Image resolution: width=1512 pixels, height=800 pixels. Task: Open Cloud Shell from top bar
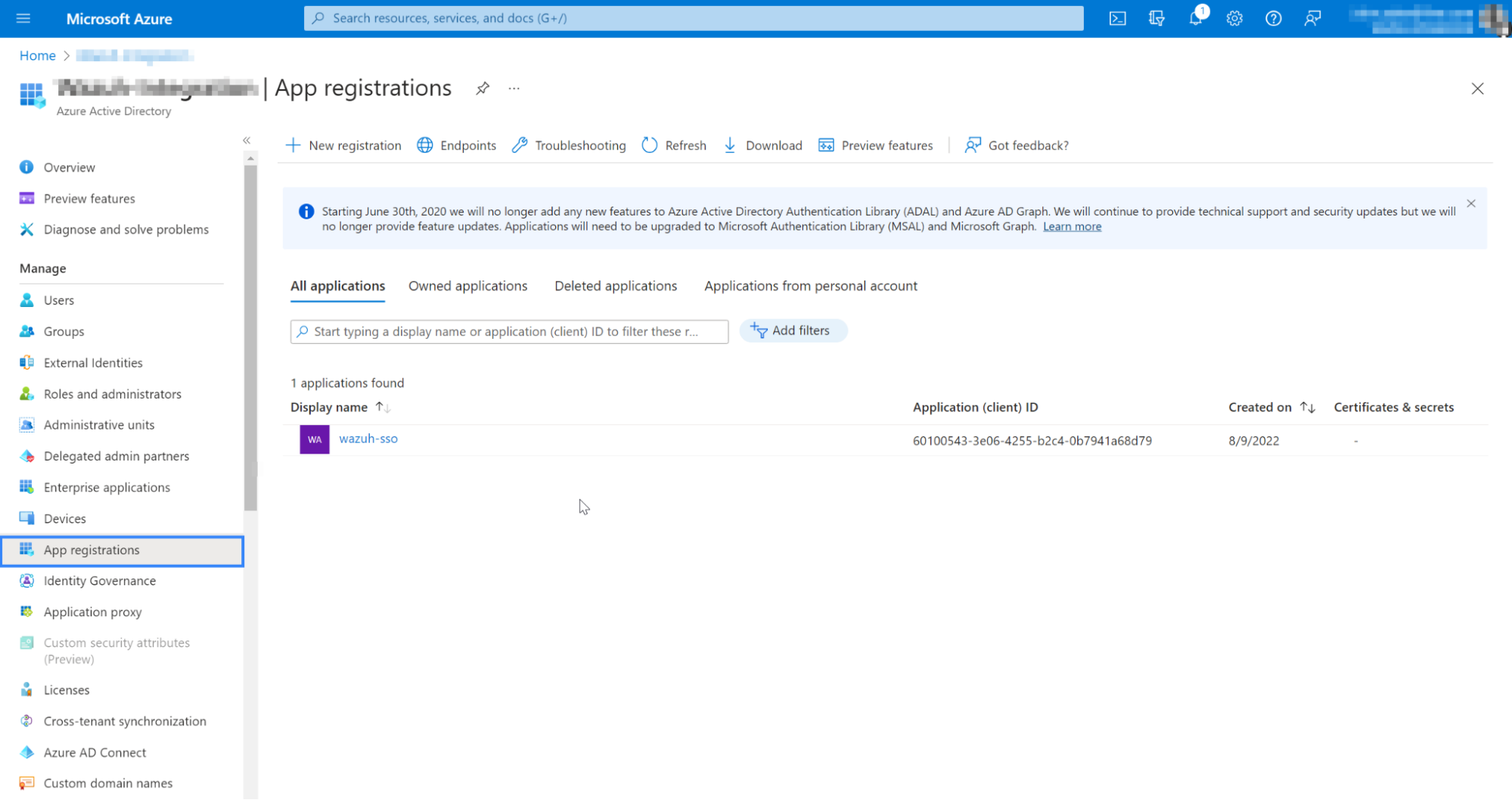[x=1117, y=18]
